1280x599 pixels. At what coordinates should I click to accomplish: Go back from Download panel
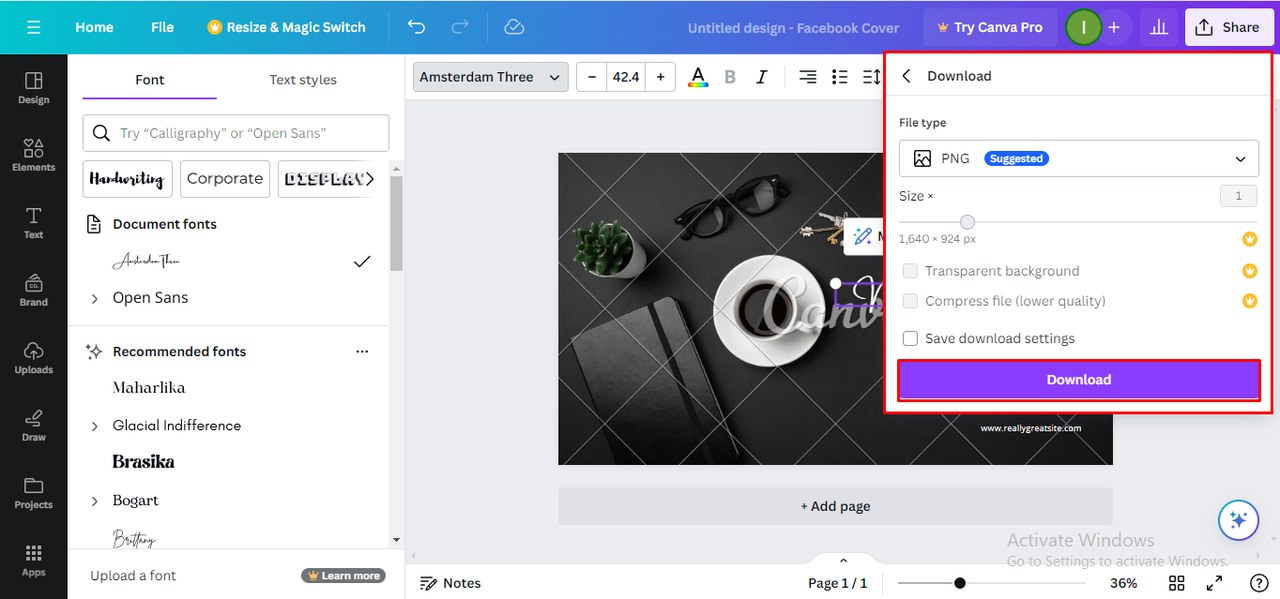907,76
